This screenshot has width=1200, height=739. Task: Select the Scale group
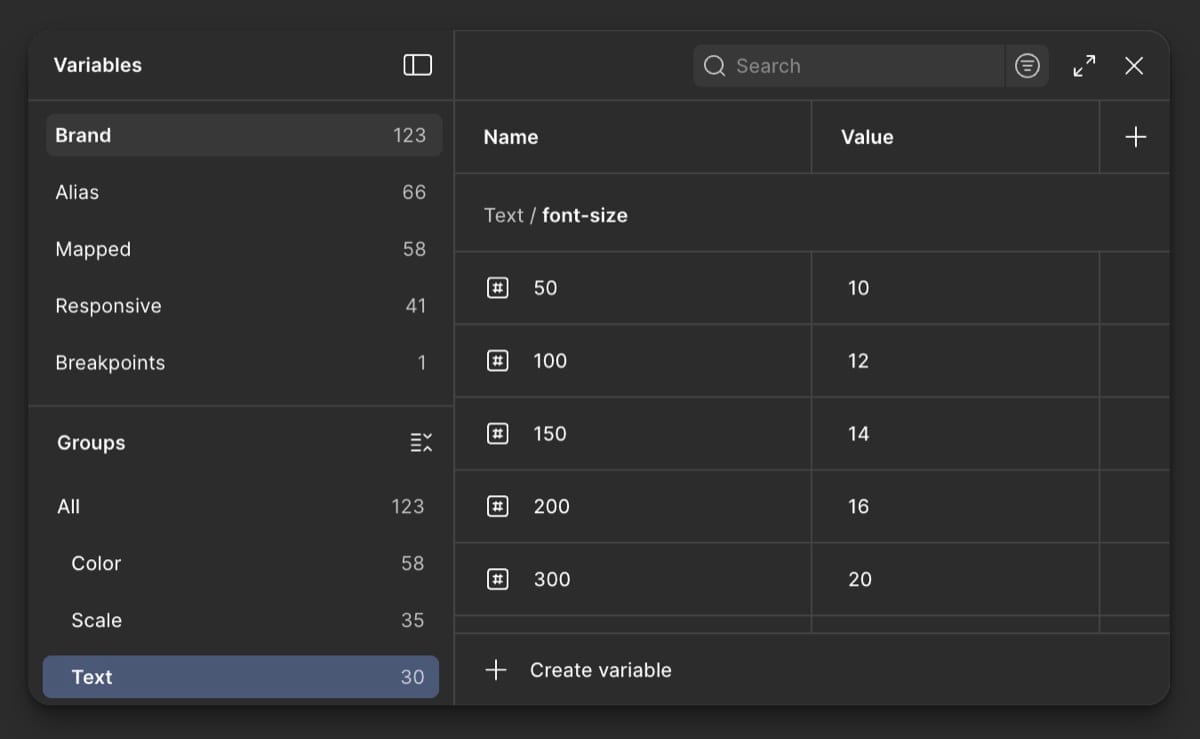click(241, 621)
